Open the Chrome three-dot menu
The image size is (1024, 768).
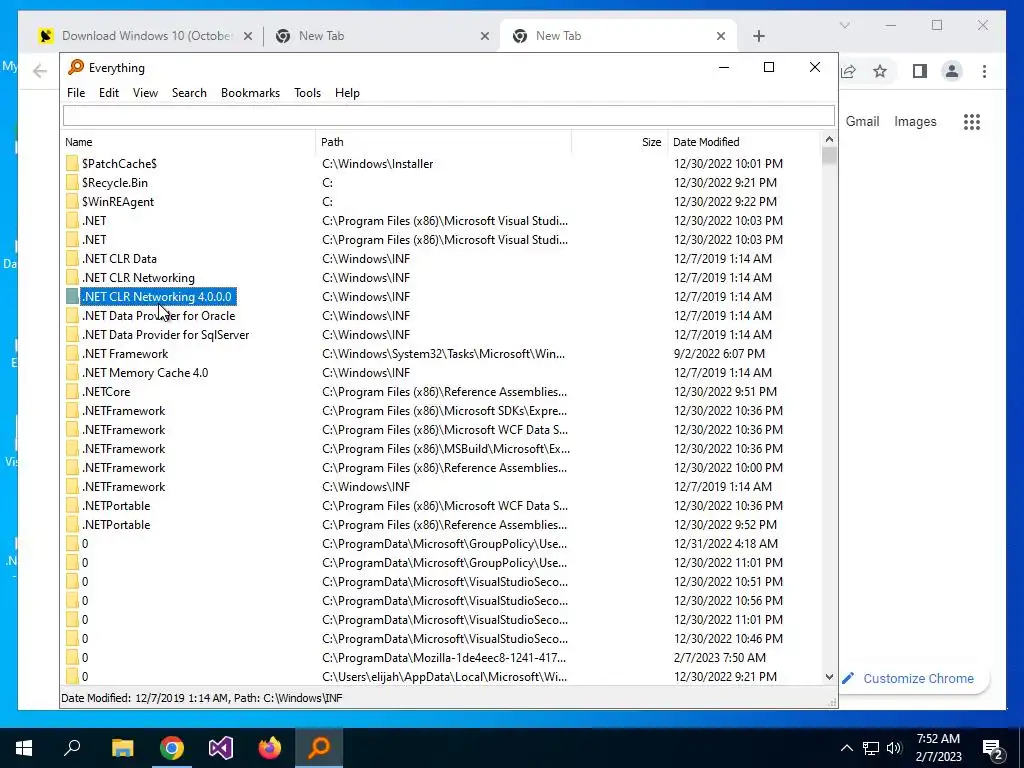(x=984, y=71)
